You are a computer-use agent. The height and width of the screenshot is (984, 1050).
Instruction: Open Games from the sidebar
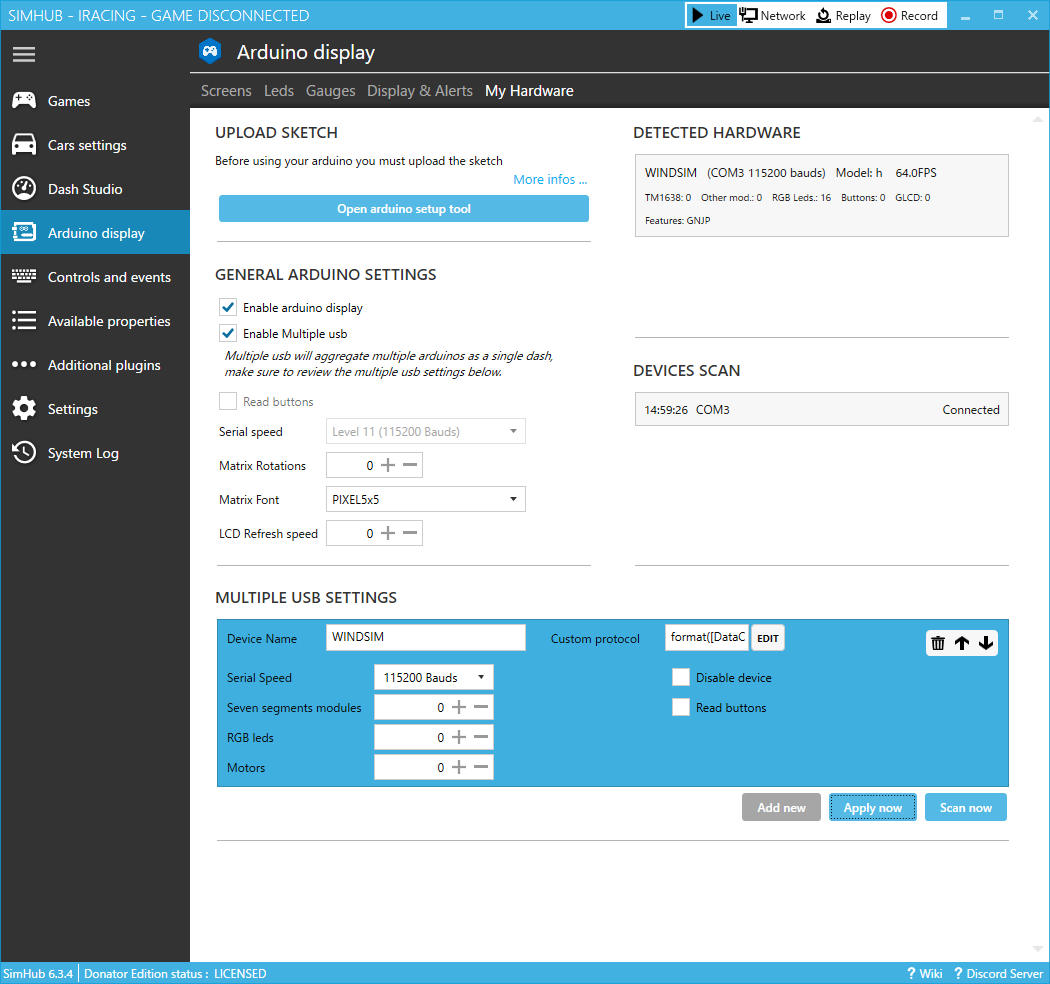pos(95,101)
